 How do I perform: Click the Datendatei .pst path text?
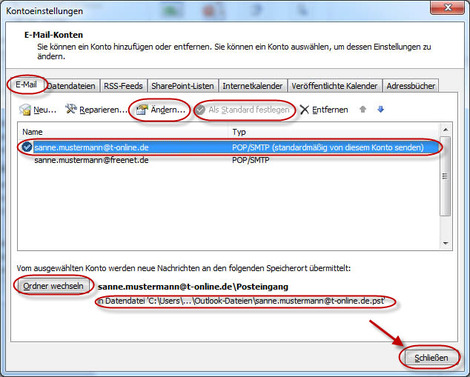[x=241, y=301]
